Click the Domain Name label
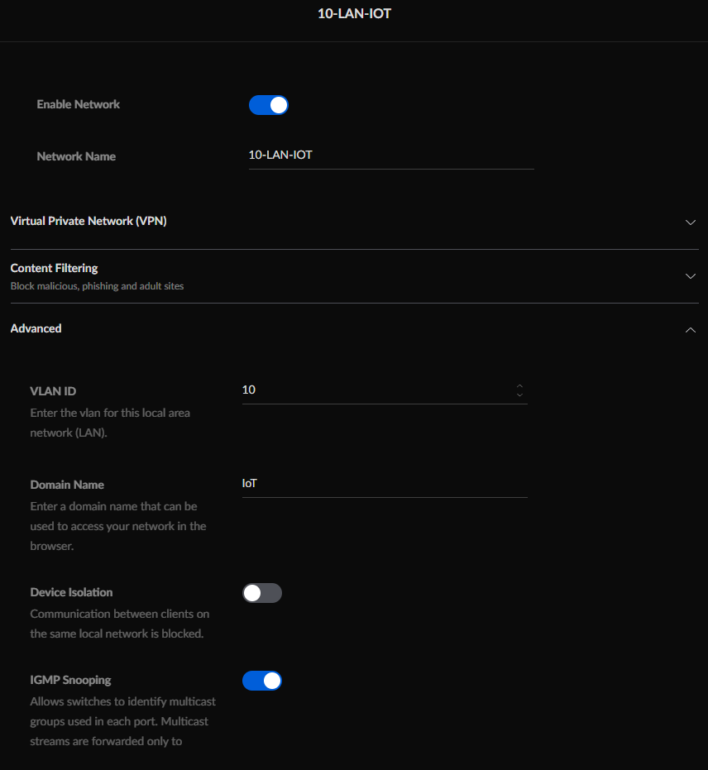 [67, 485]
